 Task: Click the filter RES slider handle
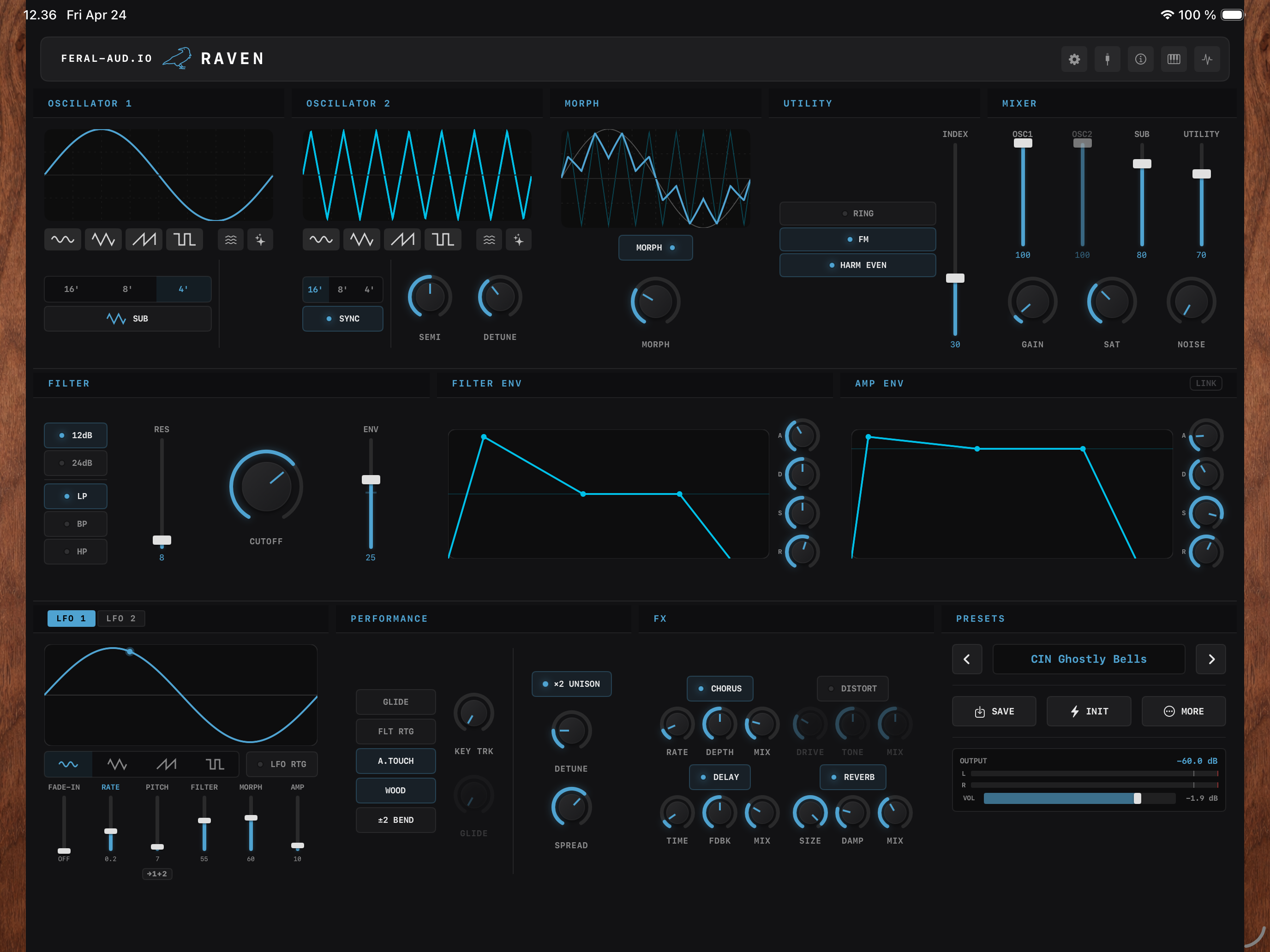click(162, 540)
